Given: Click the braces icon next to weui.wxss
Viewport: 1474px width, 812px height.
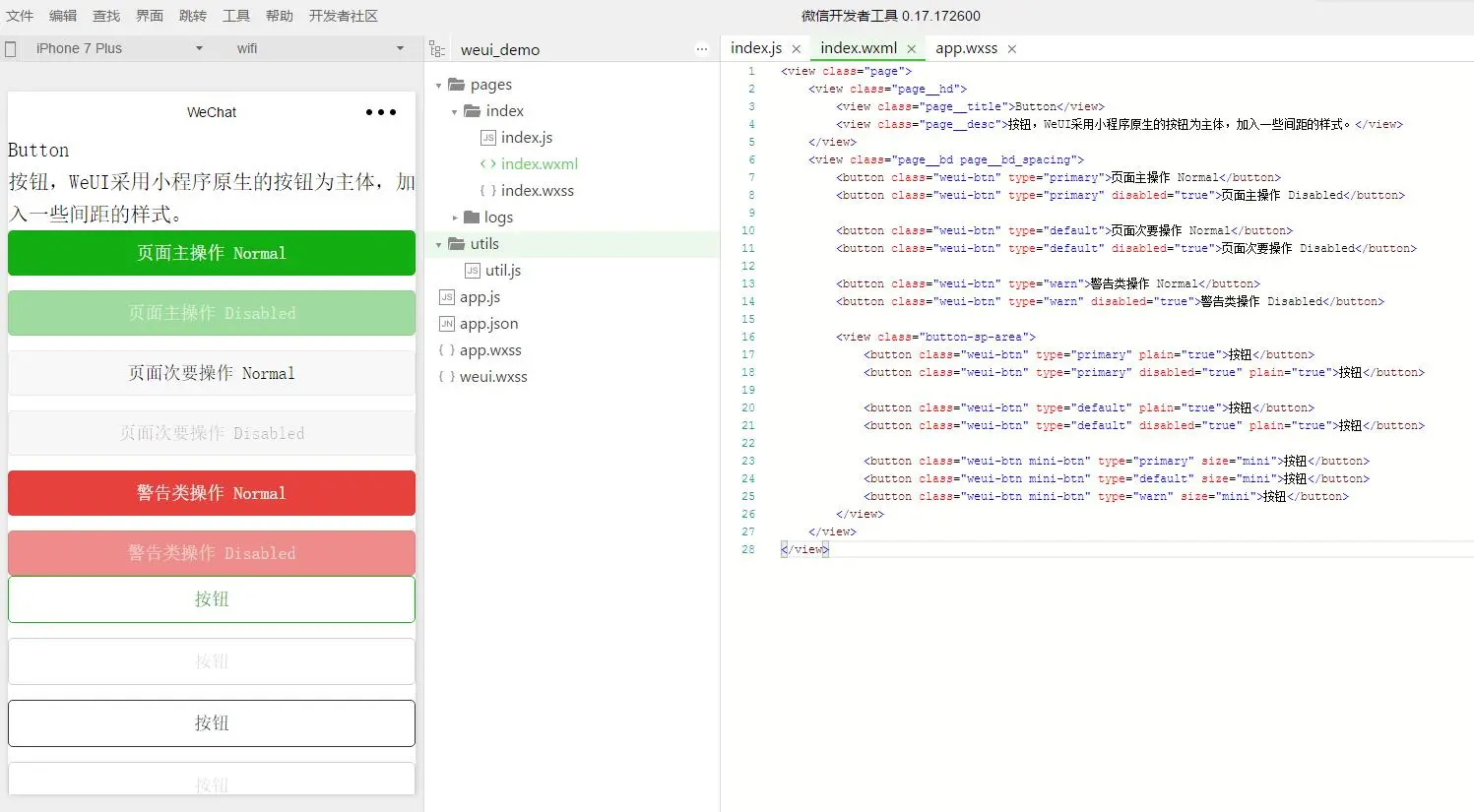Looking at the screenshot, I should click(x=447, y=377).
